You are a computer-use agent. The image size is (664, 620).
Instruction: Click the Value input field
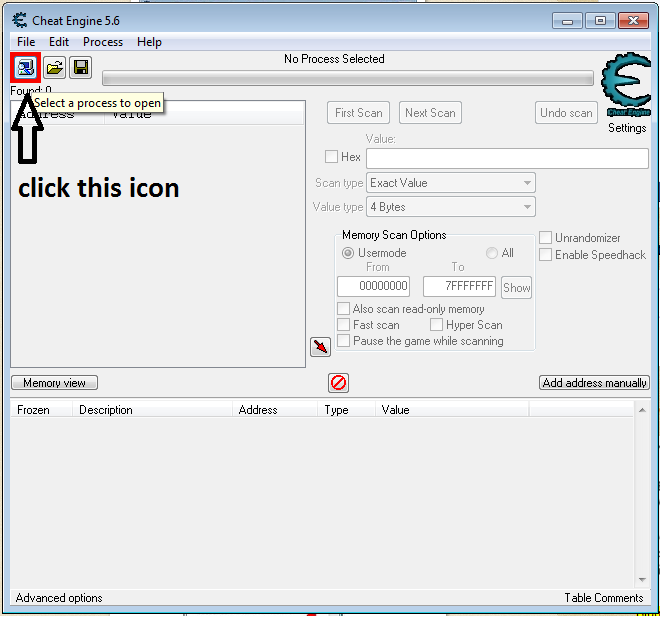(507, 158)
